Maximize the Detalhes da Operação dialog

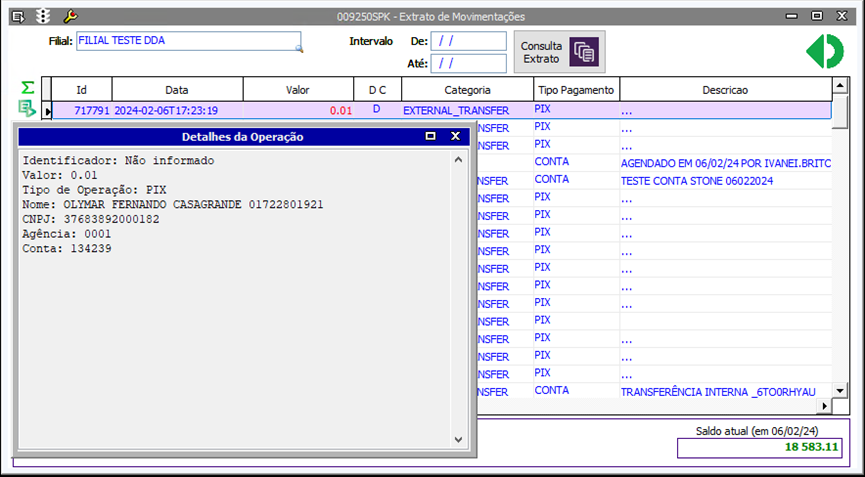pos(430,136)
